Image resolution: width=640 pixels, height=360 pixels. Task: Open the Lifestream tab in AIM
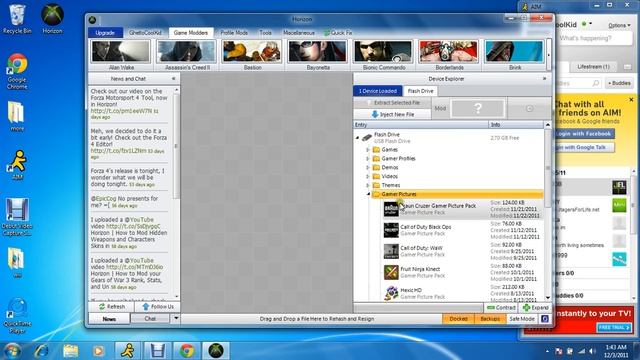[x=593, y=67]
